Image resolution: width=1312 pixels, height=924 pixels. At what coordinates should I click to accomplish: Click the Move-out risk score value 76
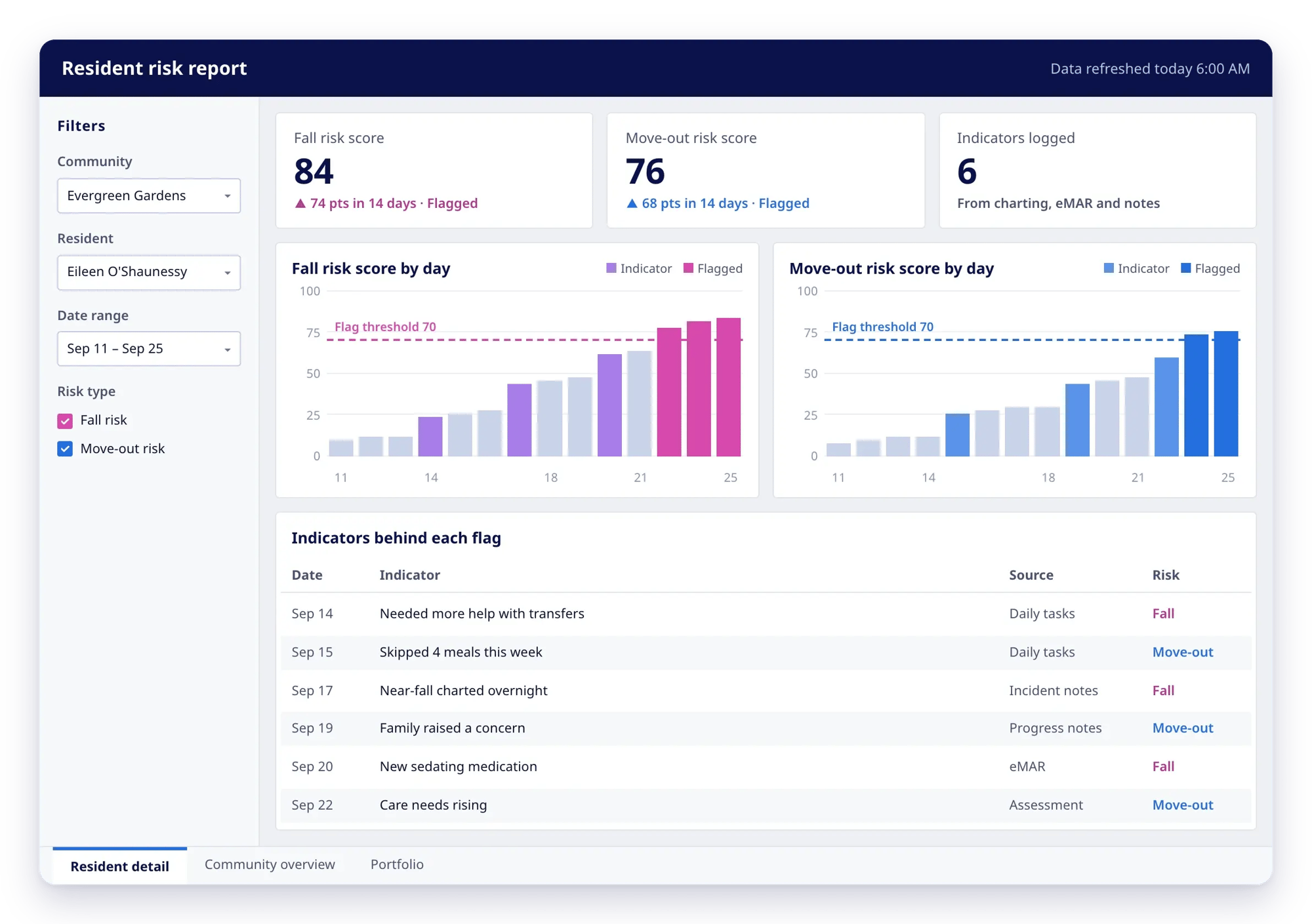pyautogui.click(x=645, y=171)
